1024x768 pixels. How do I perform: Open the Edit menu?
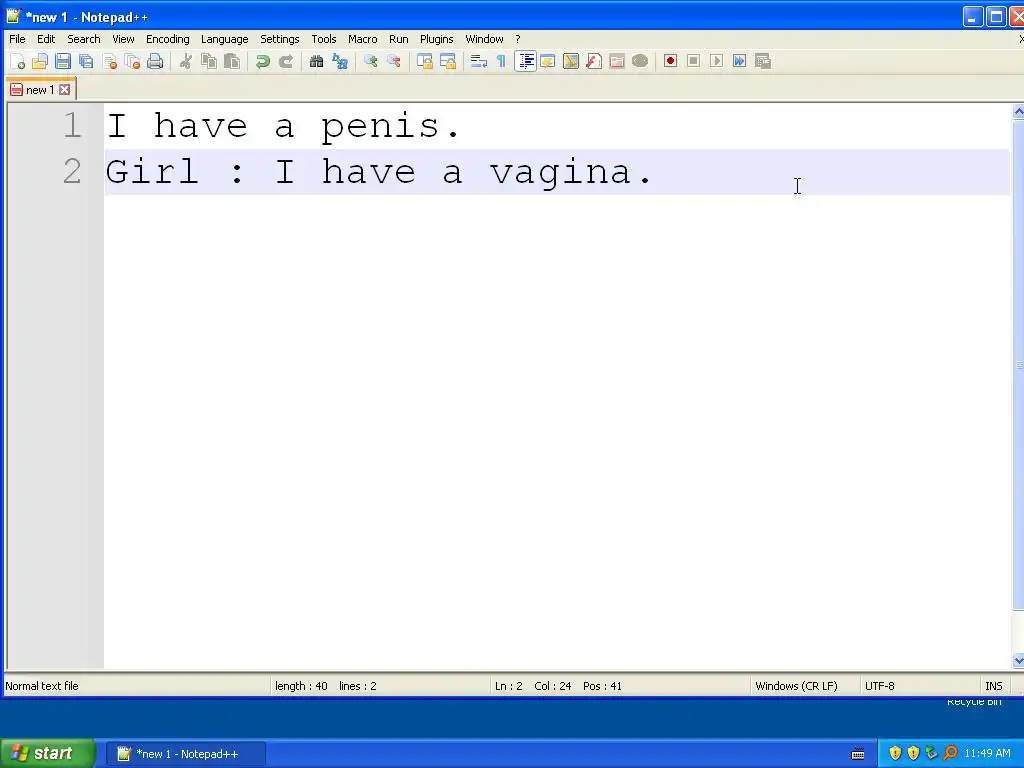click(46, 39)
